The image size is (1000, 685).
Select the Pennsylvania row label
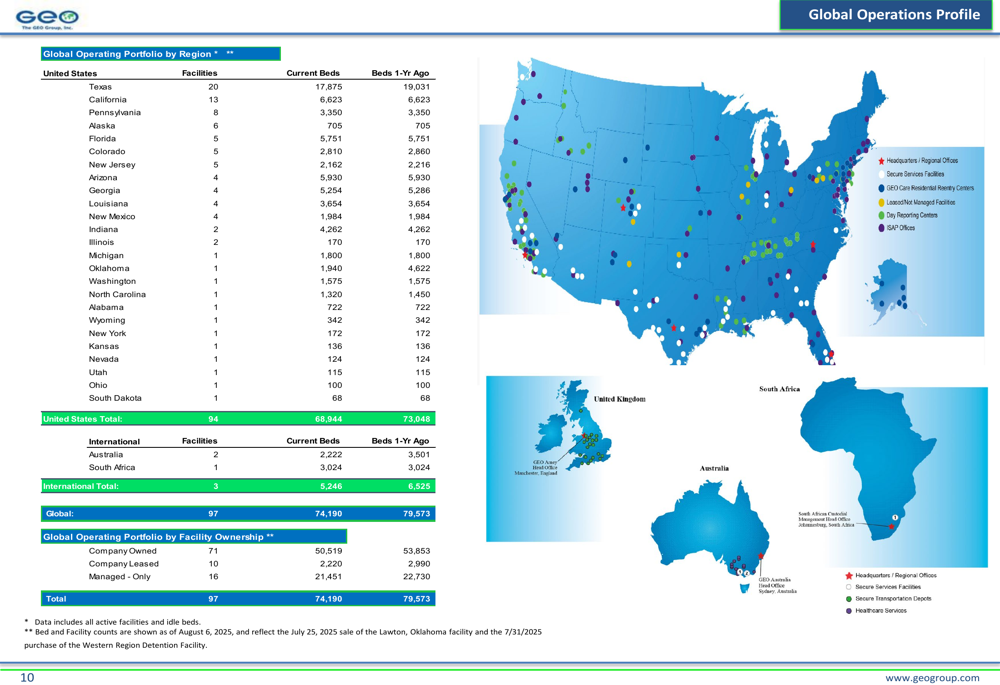(x=115, y=112)
